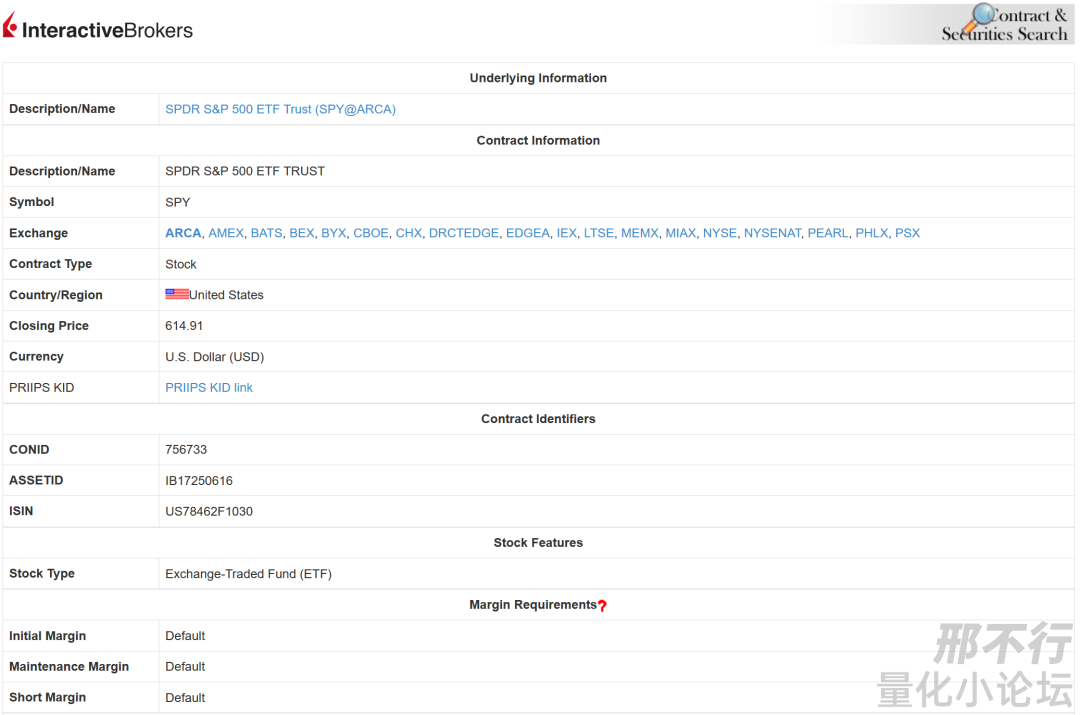Screen dimensions: 1080x715
Task: Select the BYX exchange link
Action: [333, 233]
